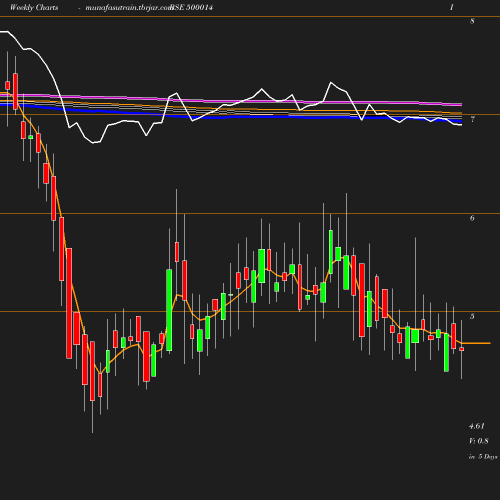Screen dimensions: 500x500
Task: Click the 'Weekly Charts' title text
Action: click(x=34, y=8)
